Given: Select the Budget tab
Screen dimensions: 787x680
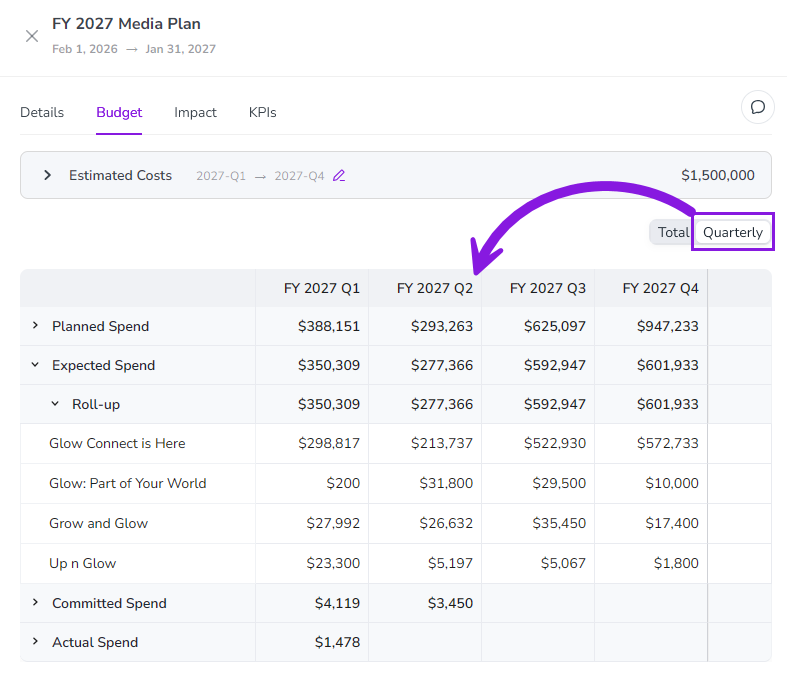Looking at the screenshot, I should [119, 112].
